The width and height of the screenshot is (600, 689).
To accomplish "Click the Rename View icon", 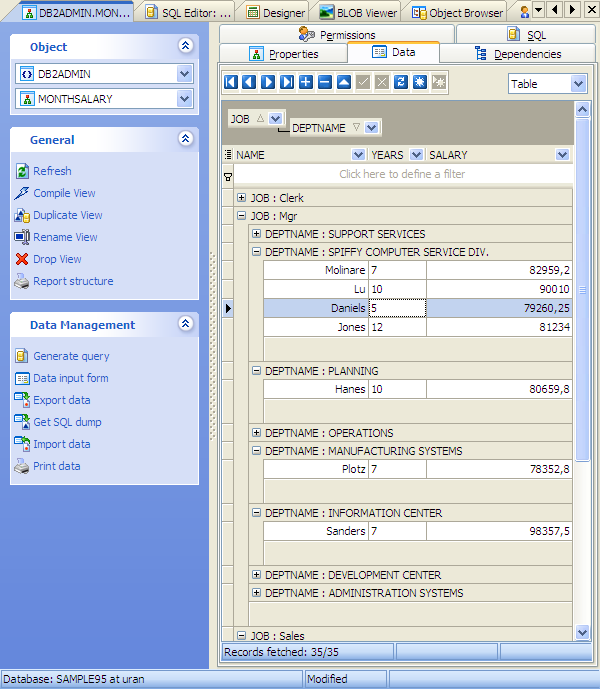I will [x=22, y=237].
